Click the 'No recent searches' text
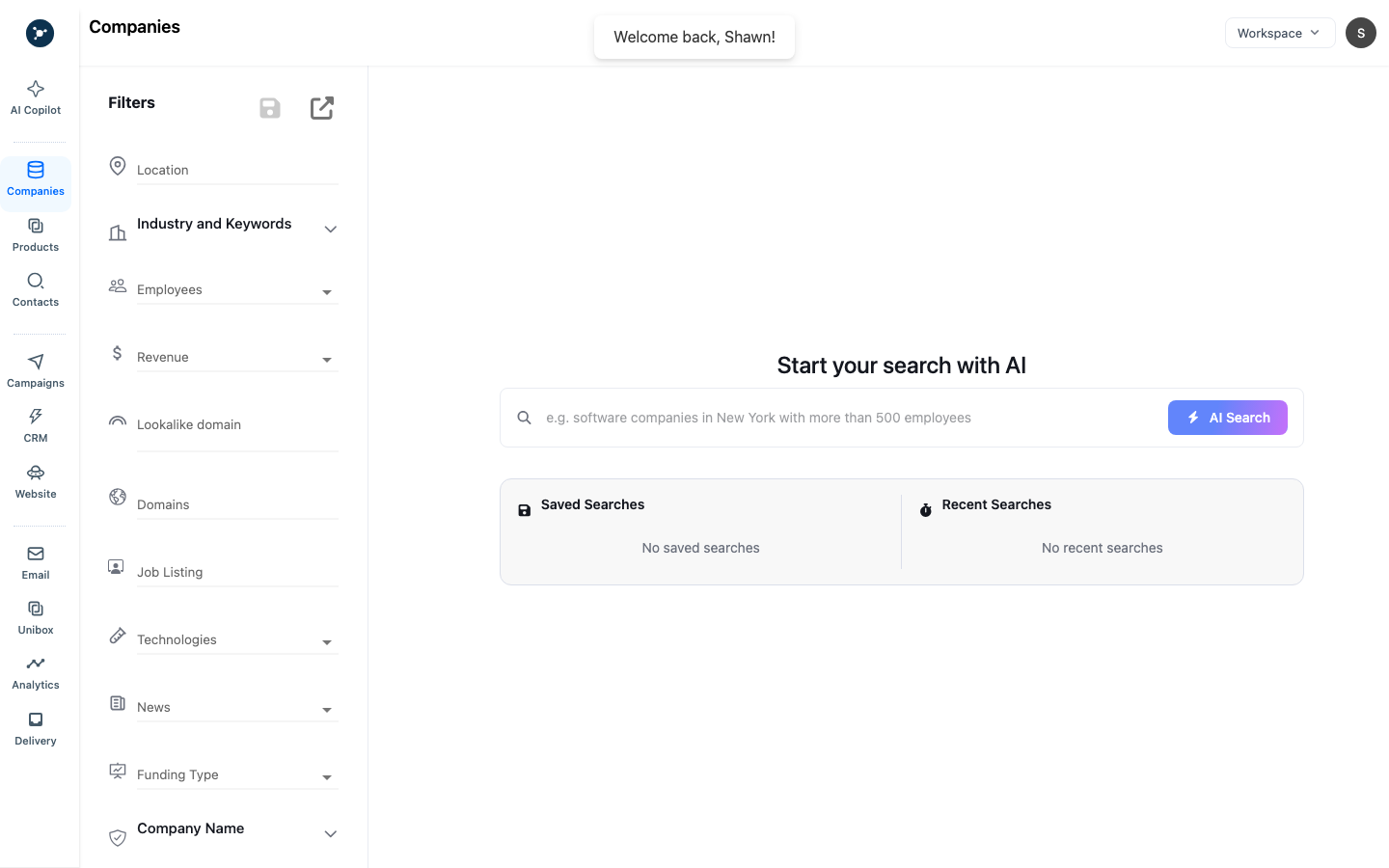The height and width of the screenshot is (868, 1389). coord(1103,548)
